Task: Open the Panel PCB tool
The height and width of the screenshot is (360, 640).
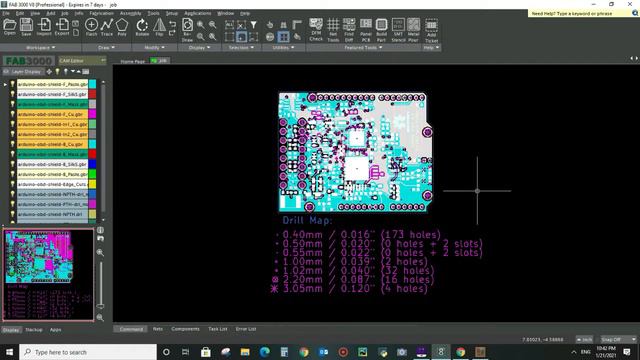Action: click(x=366, y=30)
